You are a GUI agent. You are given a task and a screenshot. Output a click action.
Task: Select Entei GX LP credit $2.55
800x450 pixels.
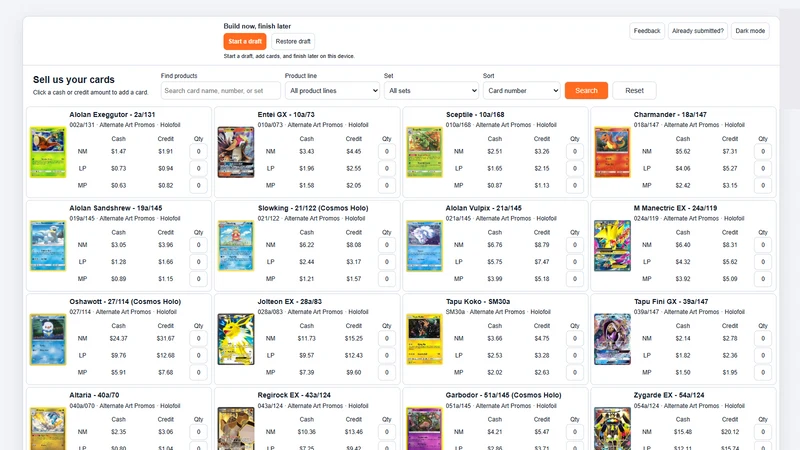354,168
